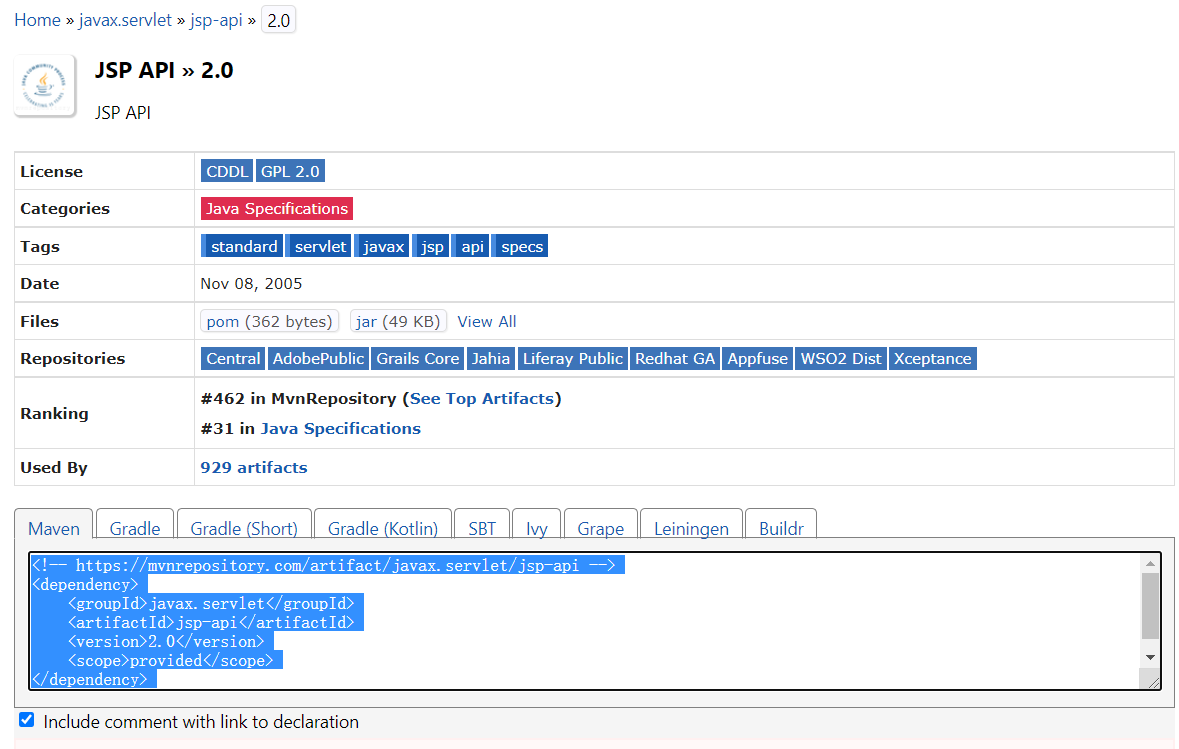Open the View All files link
Viewport: 1179px width, 749px height.
(x=486, y=321)
